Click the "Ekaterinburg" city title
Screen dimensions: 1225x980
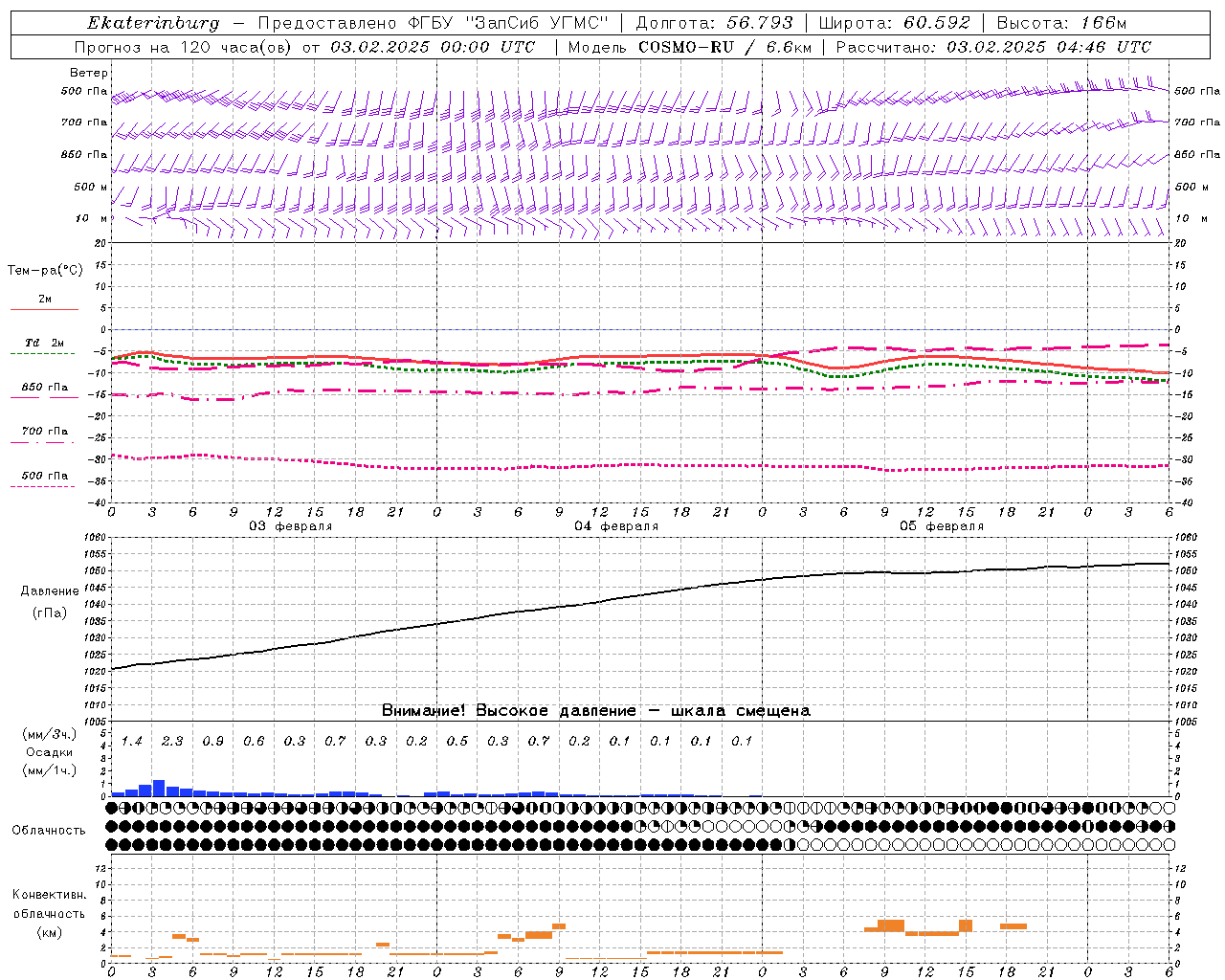(153, 23)
